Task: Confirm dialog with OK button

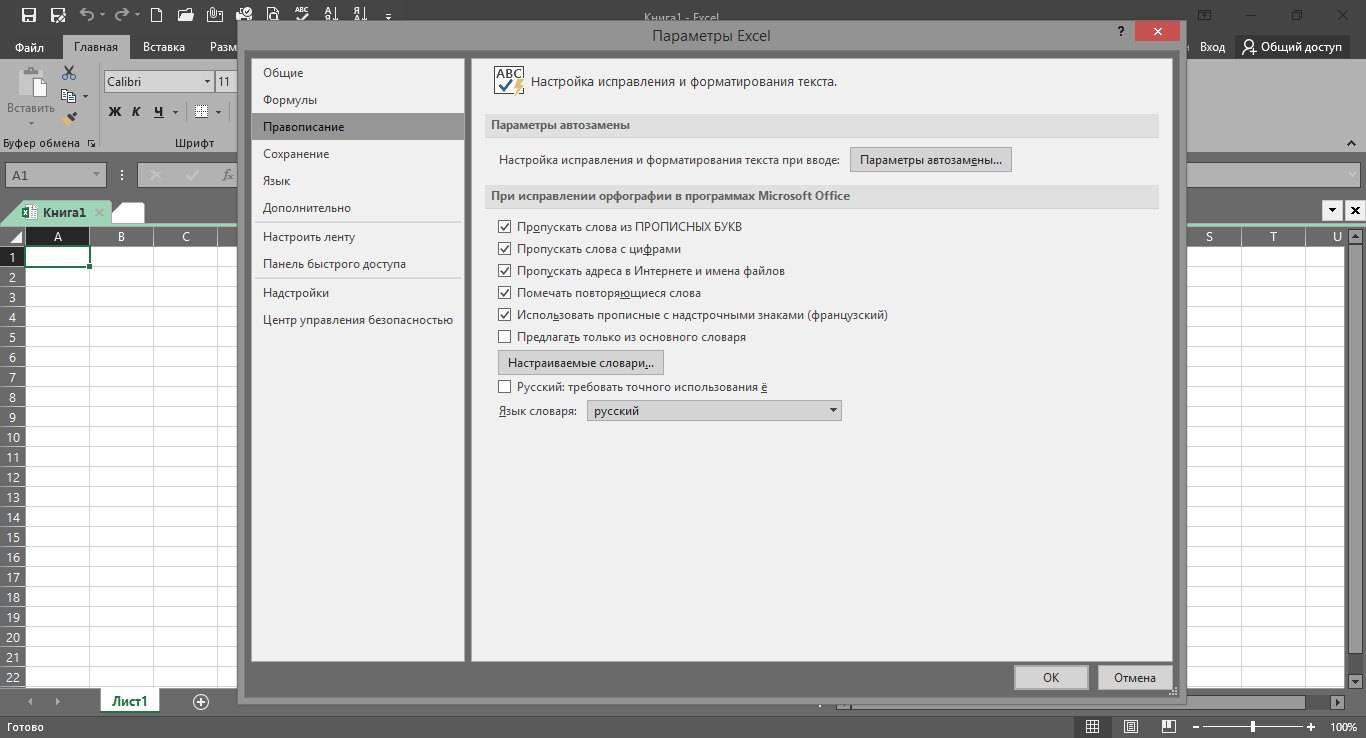Action: (x=1051, y=677)
